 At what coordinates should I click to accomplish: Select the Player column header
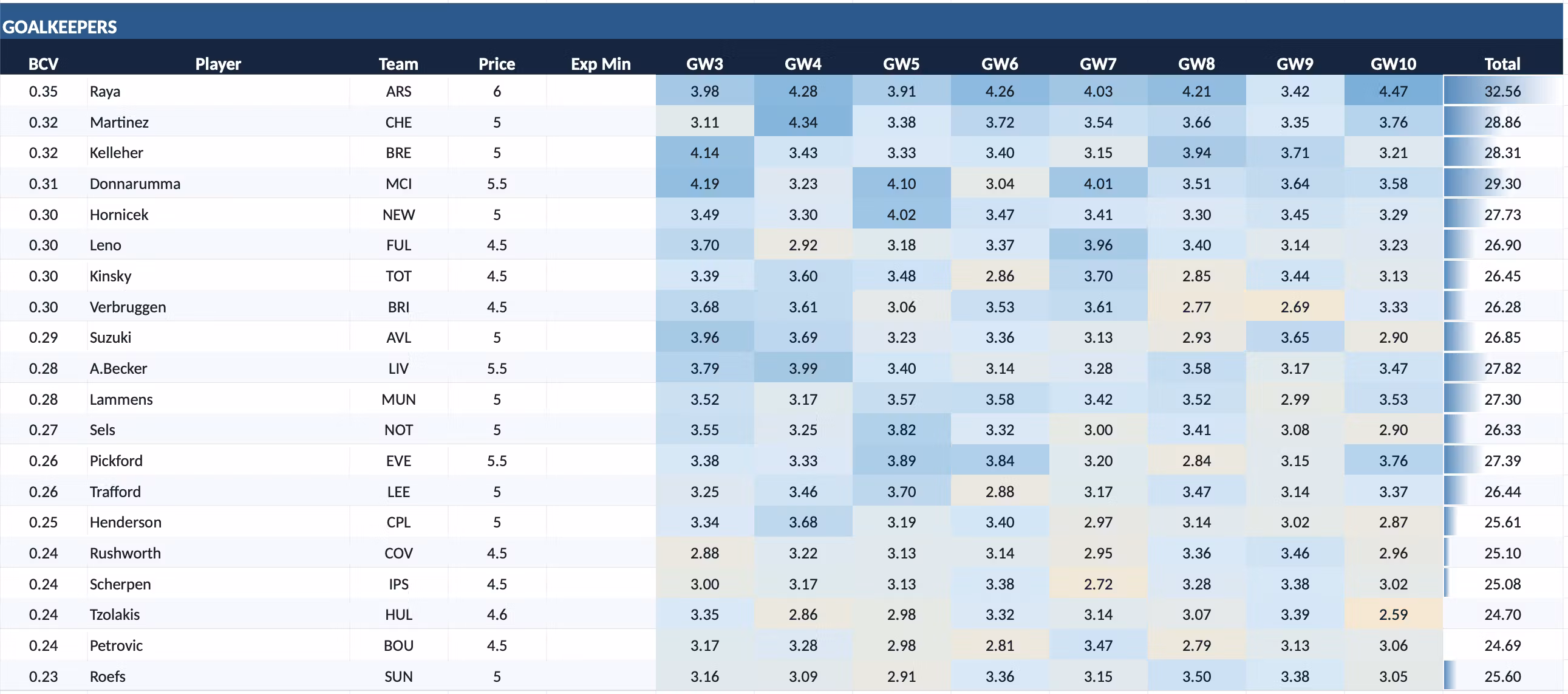tap(218, 63)
